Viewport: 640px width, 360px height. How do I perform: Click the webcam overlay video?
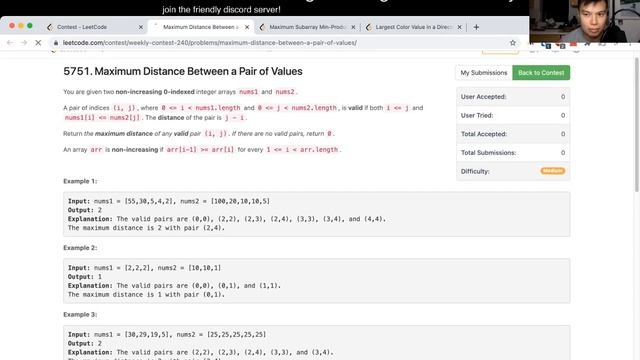[x=584, y=21]
